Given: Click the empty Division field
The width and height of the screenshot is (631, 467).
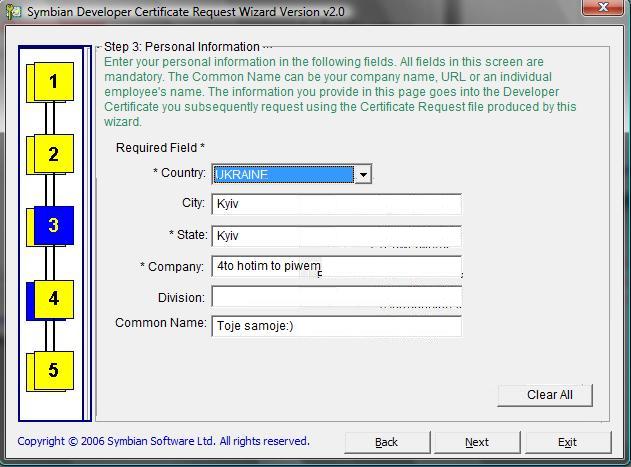Looking at the screenshot, I should click(336, 298).
